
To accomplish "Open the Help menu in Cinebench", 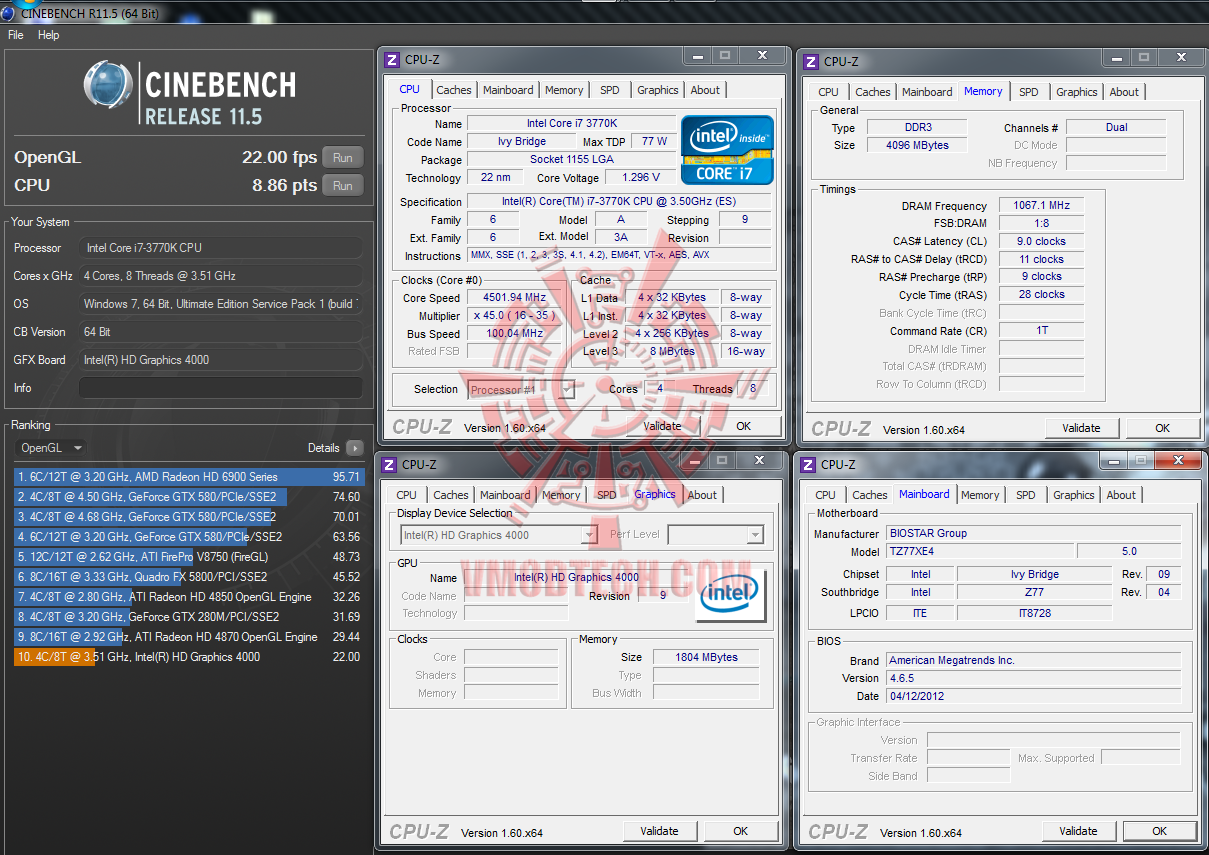I will [49, 35].
